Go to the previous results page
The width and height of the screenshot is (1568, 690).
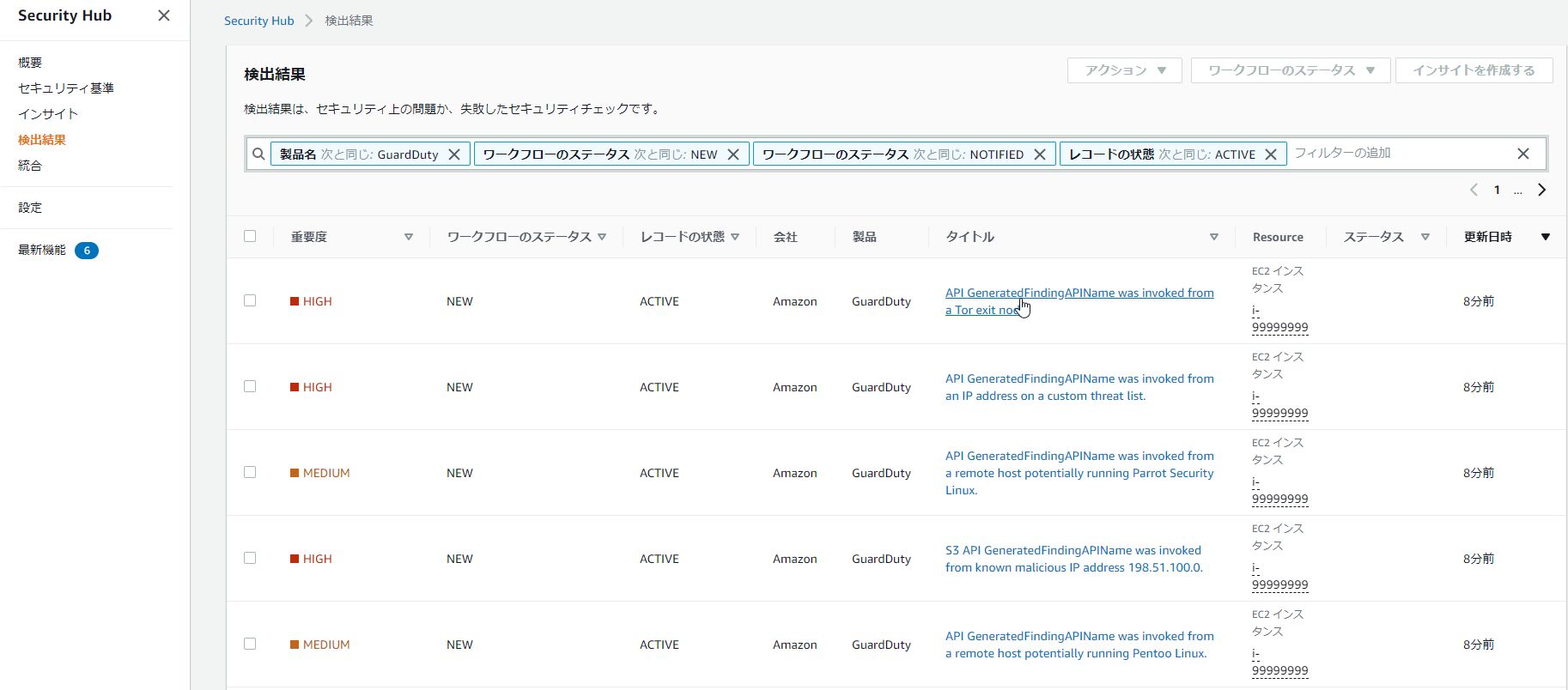pos(1474,190)
